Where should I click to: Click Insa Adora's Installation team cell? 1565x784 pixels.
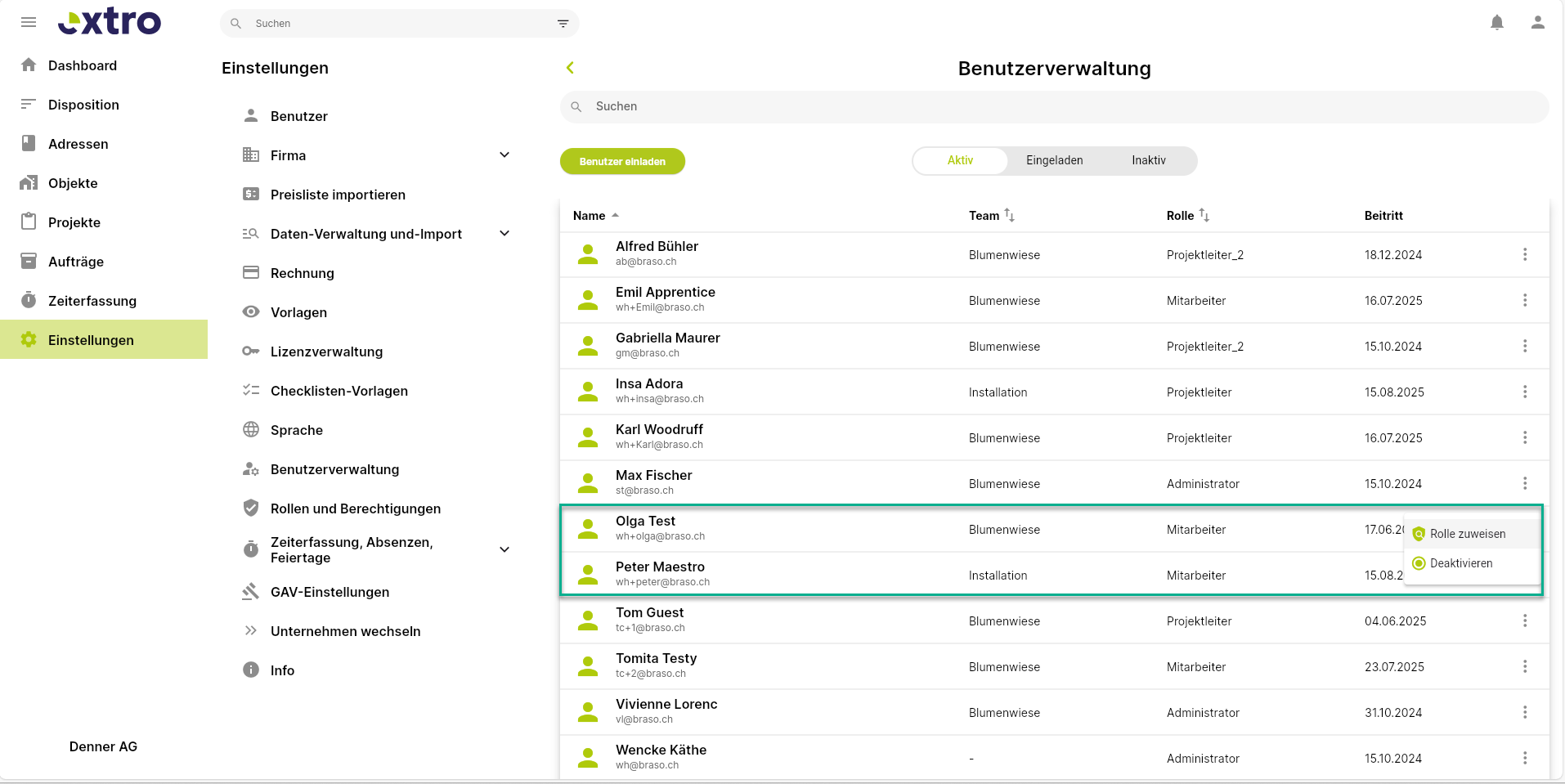pyautogui.click(x=998, y=392)
